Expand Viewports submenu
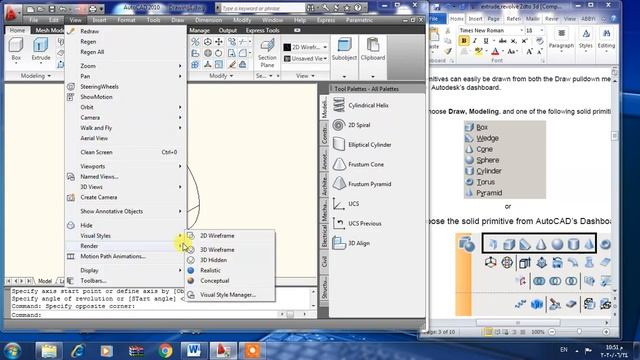 126,166
